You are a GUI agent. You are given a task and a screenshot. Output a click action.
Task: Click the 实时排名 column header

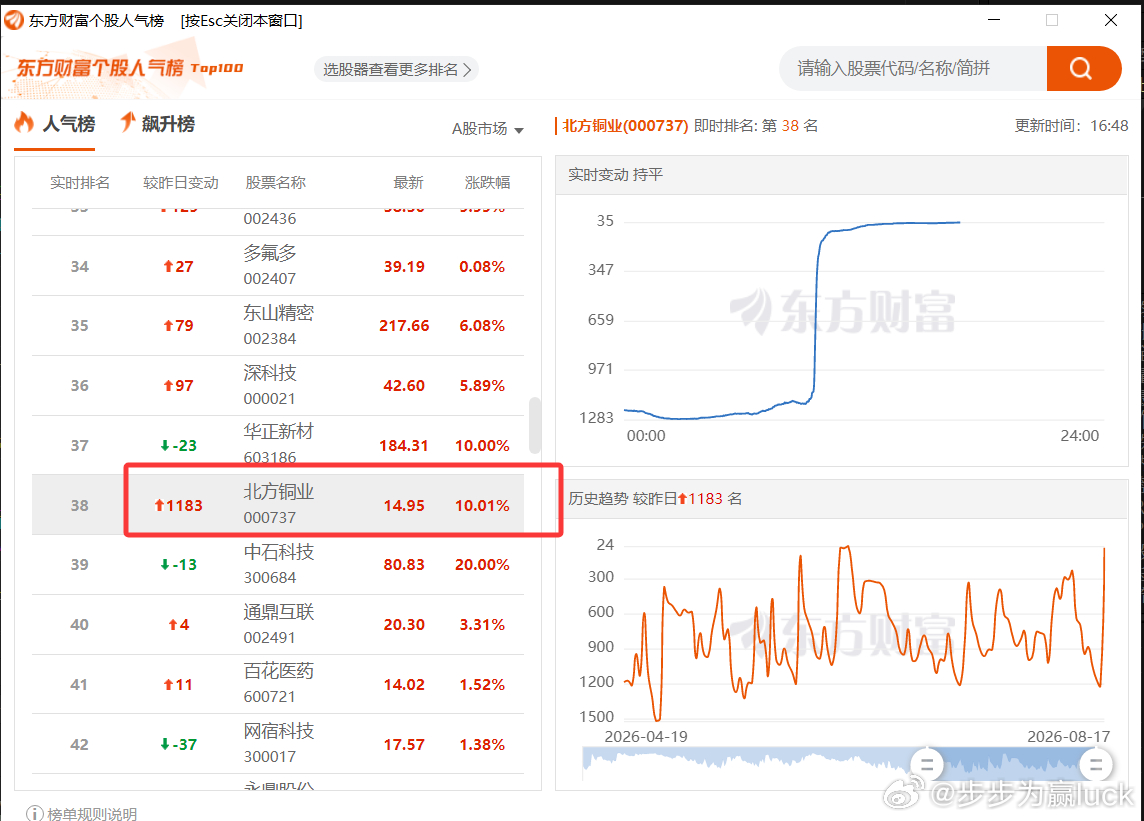(80, 182)
